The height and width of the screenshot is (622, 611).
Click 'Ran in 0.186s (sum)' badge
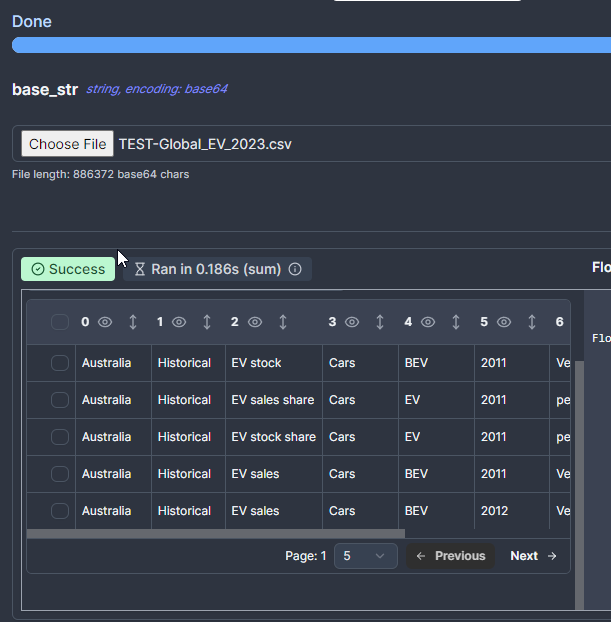coord(217,269)
